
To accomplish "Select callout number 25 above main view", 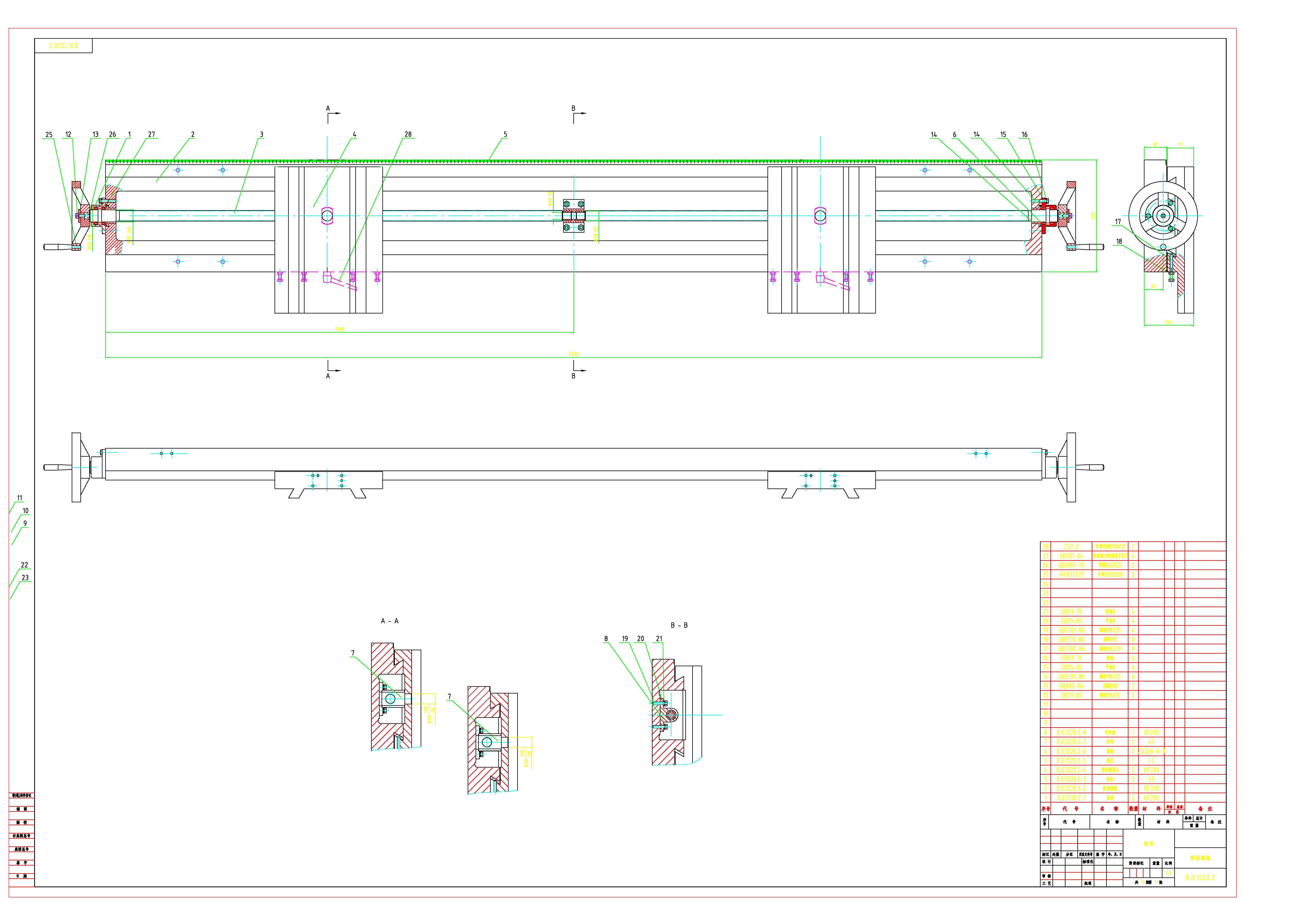I will point(49,135).
